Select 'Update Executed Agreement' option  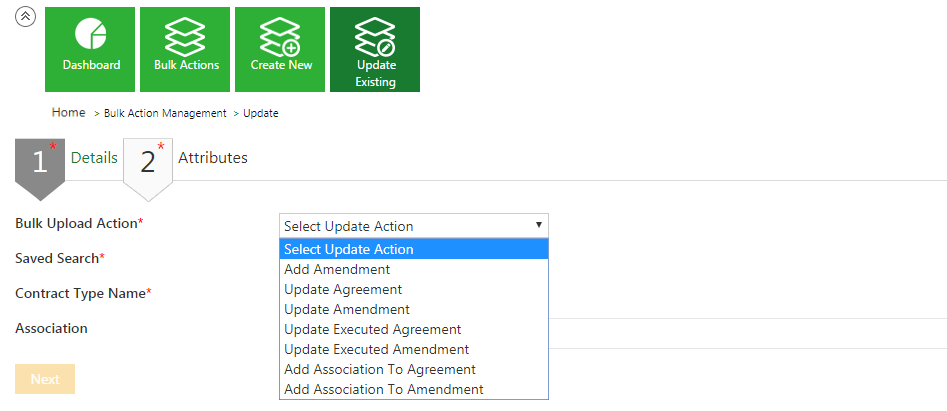click(372, 329)
